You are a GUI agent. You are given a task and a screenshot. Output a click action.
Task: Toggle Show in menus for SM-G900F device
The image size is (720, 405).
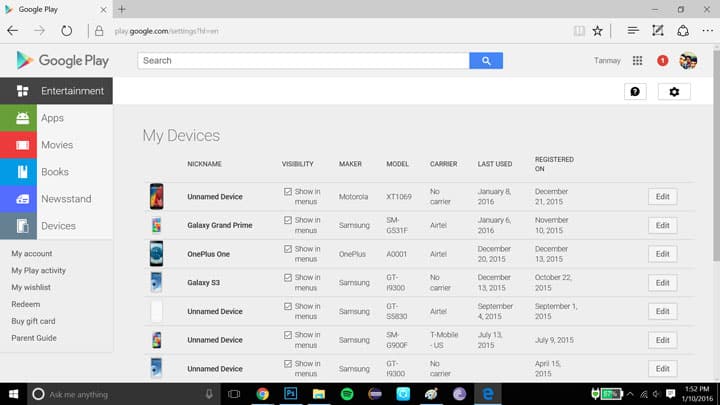point(288,335)
